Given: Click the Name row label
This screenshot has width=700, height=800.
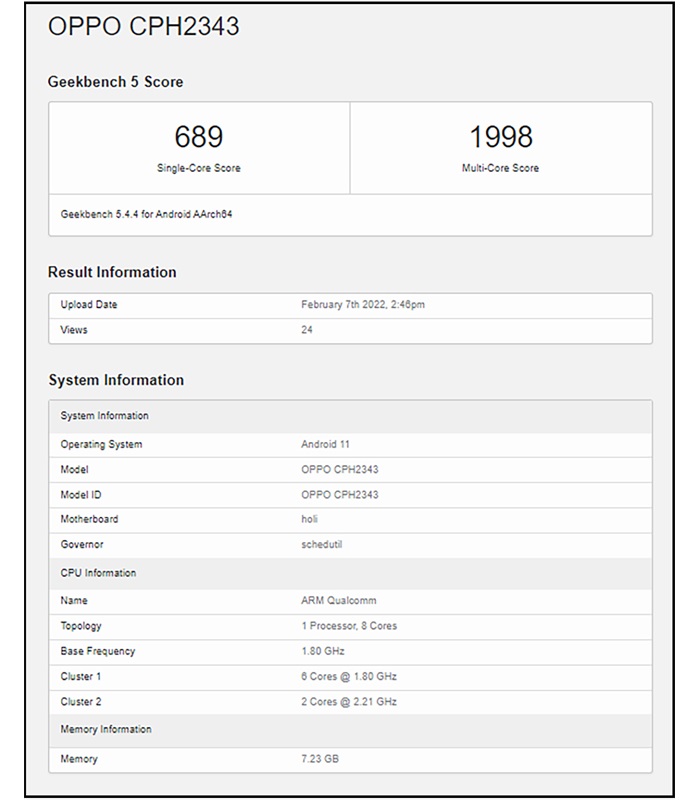Looking at the screenshot, I should tap(74, 601).
